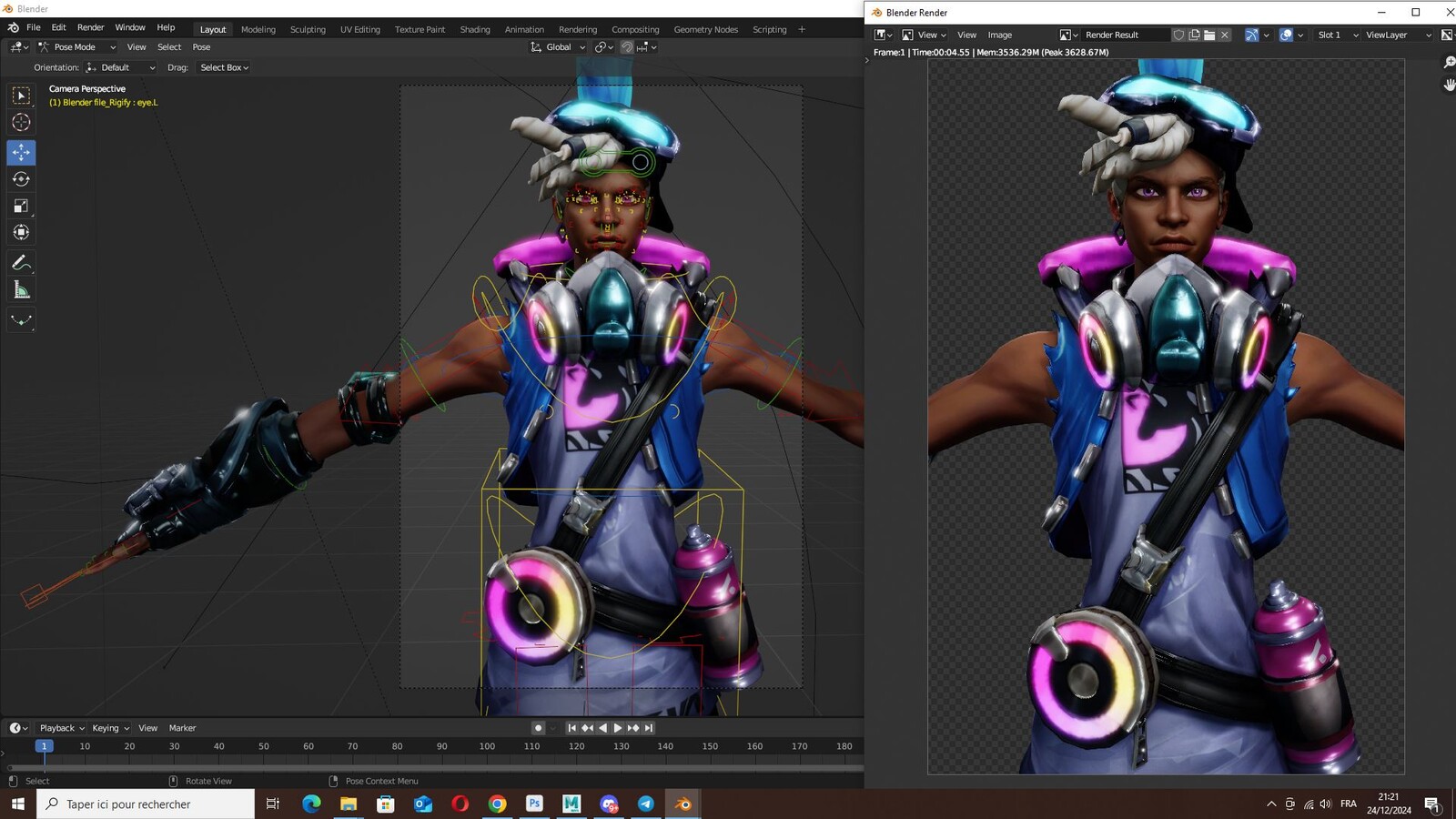Toggle the display channels button in Render header
The height and width of the screenshot is (819, 1456).
(x=1447, y=35)
